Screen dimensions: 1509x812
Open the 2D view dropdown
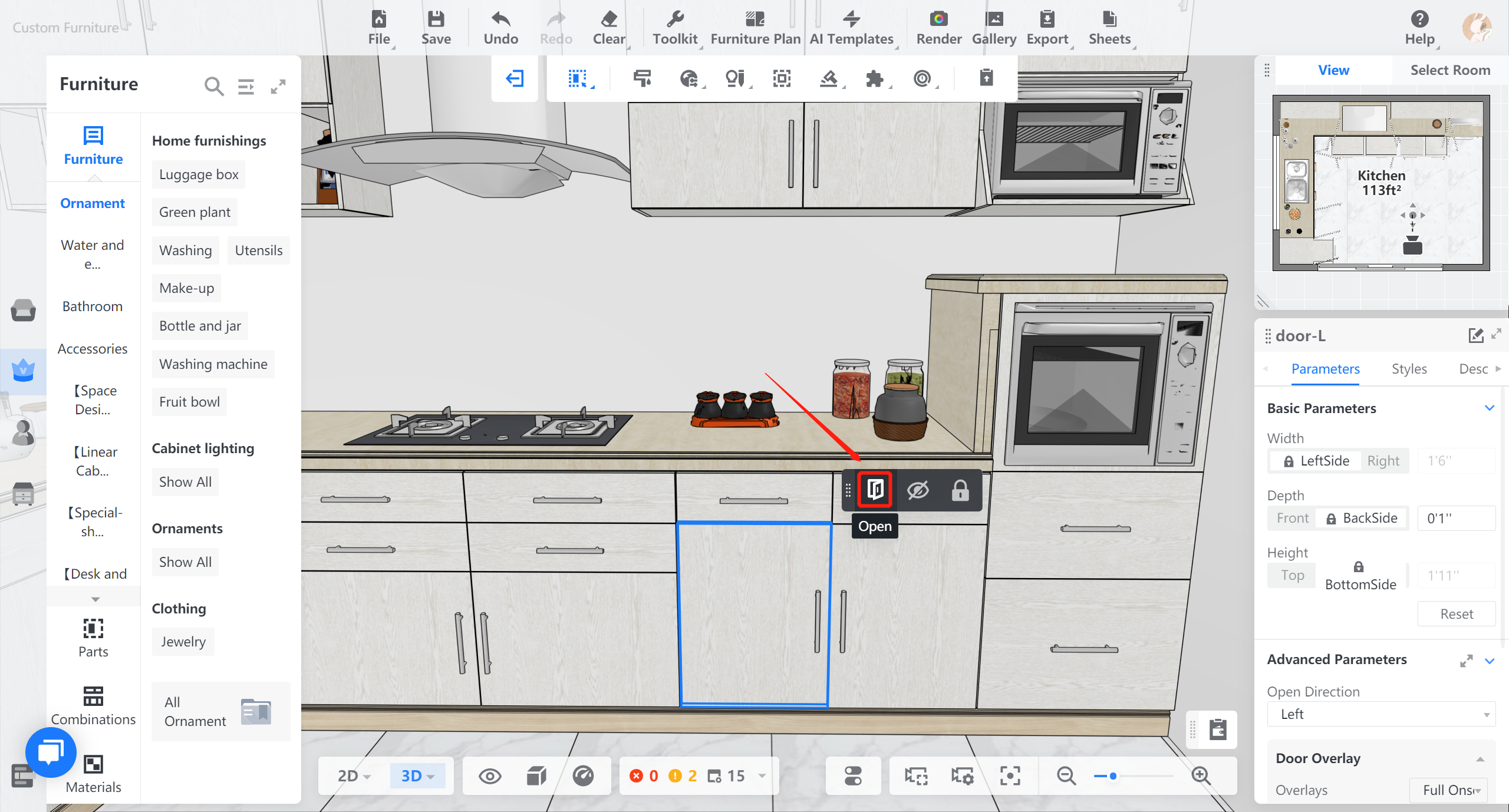point(354,776)
